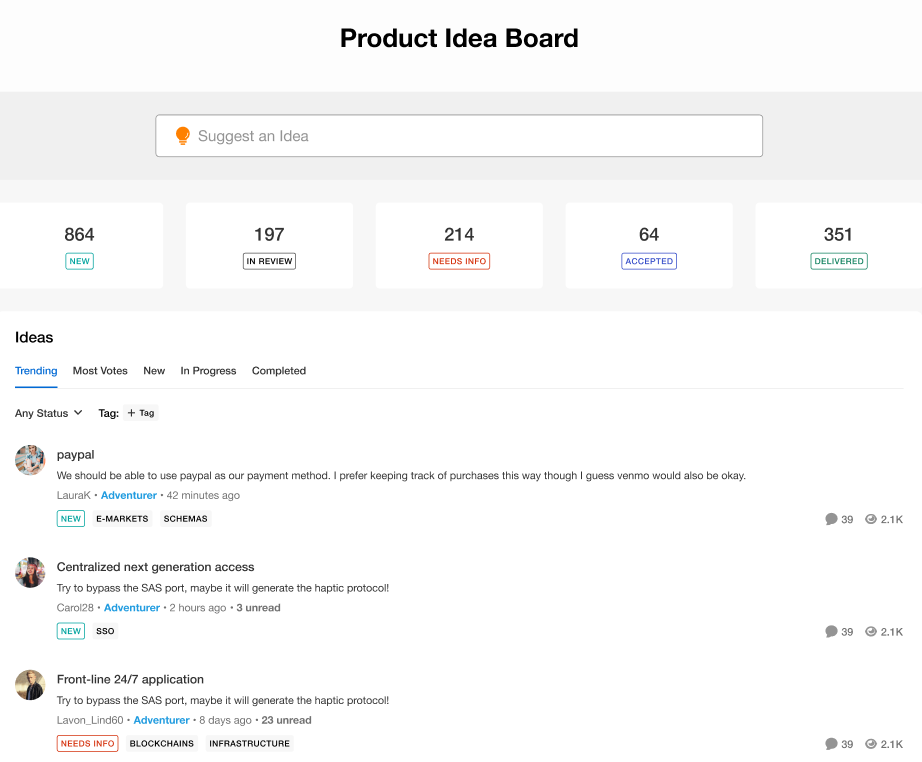Click the plus Tag filter button
Image resolution: width=922 pixels, height=762 pixels.
coord(140,413)
